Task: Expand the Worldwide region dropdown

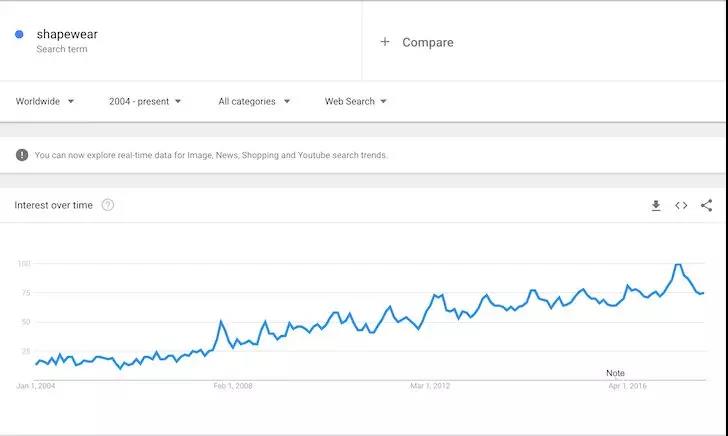Action: (x=45, y=101)
